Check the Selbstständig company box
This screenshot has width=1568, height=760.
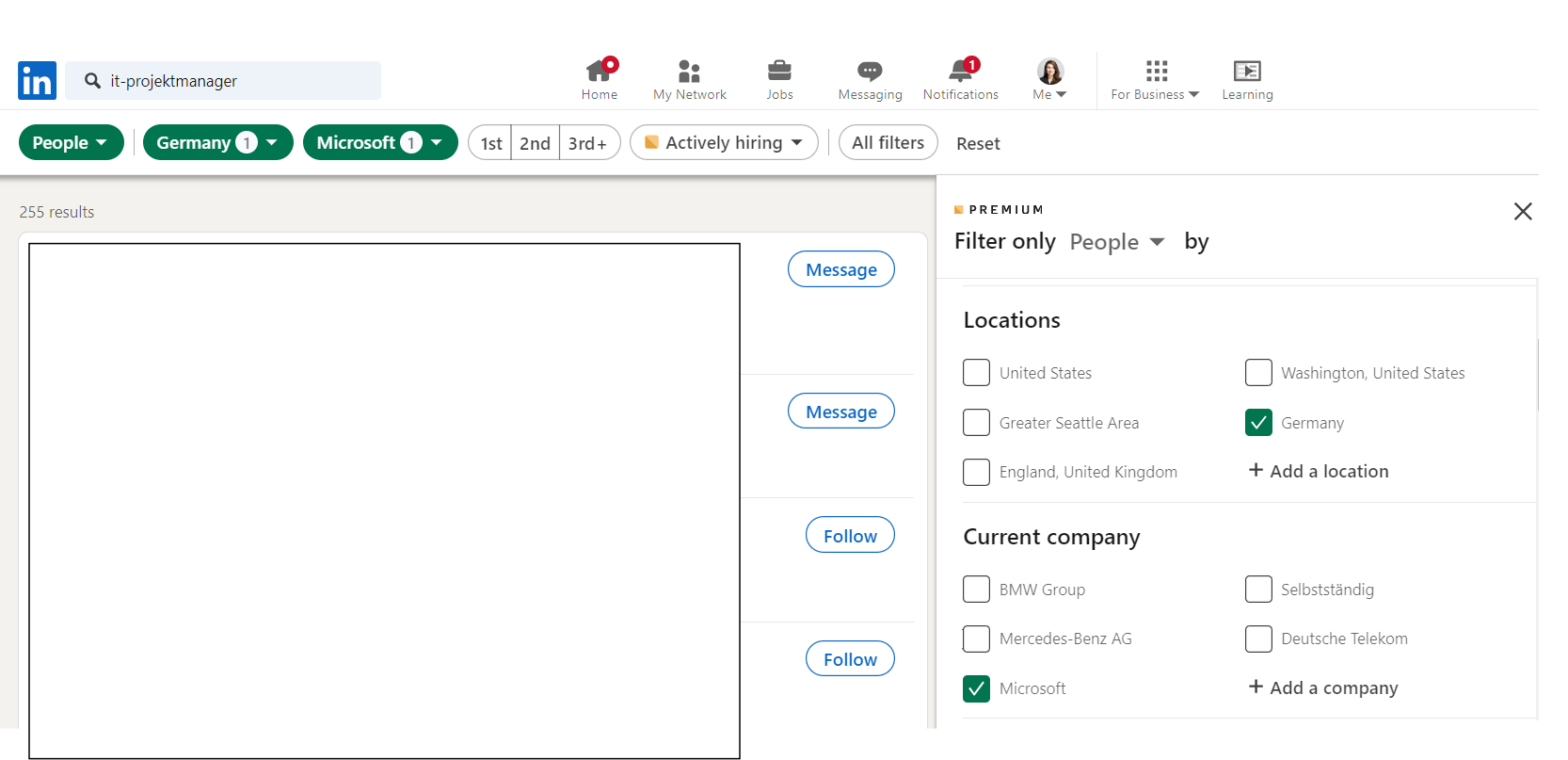(x=1258, y=590)
